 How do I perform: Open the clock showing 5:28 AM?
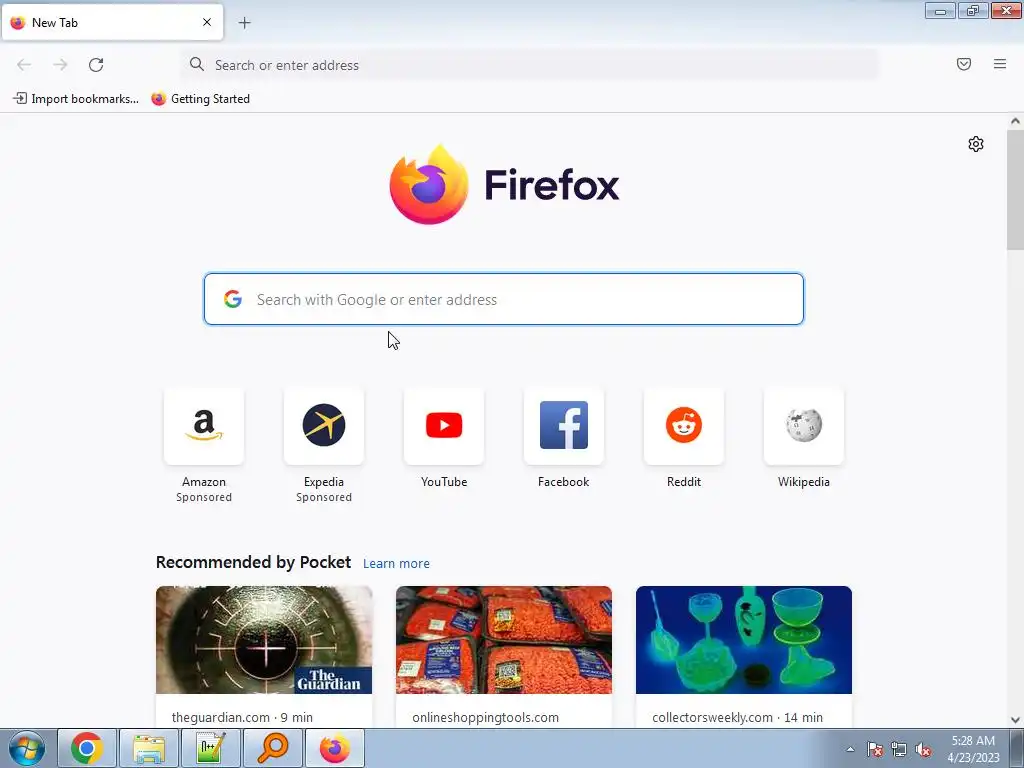click(973, 749)
